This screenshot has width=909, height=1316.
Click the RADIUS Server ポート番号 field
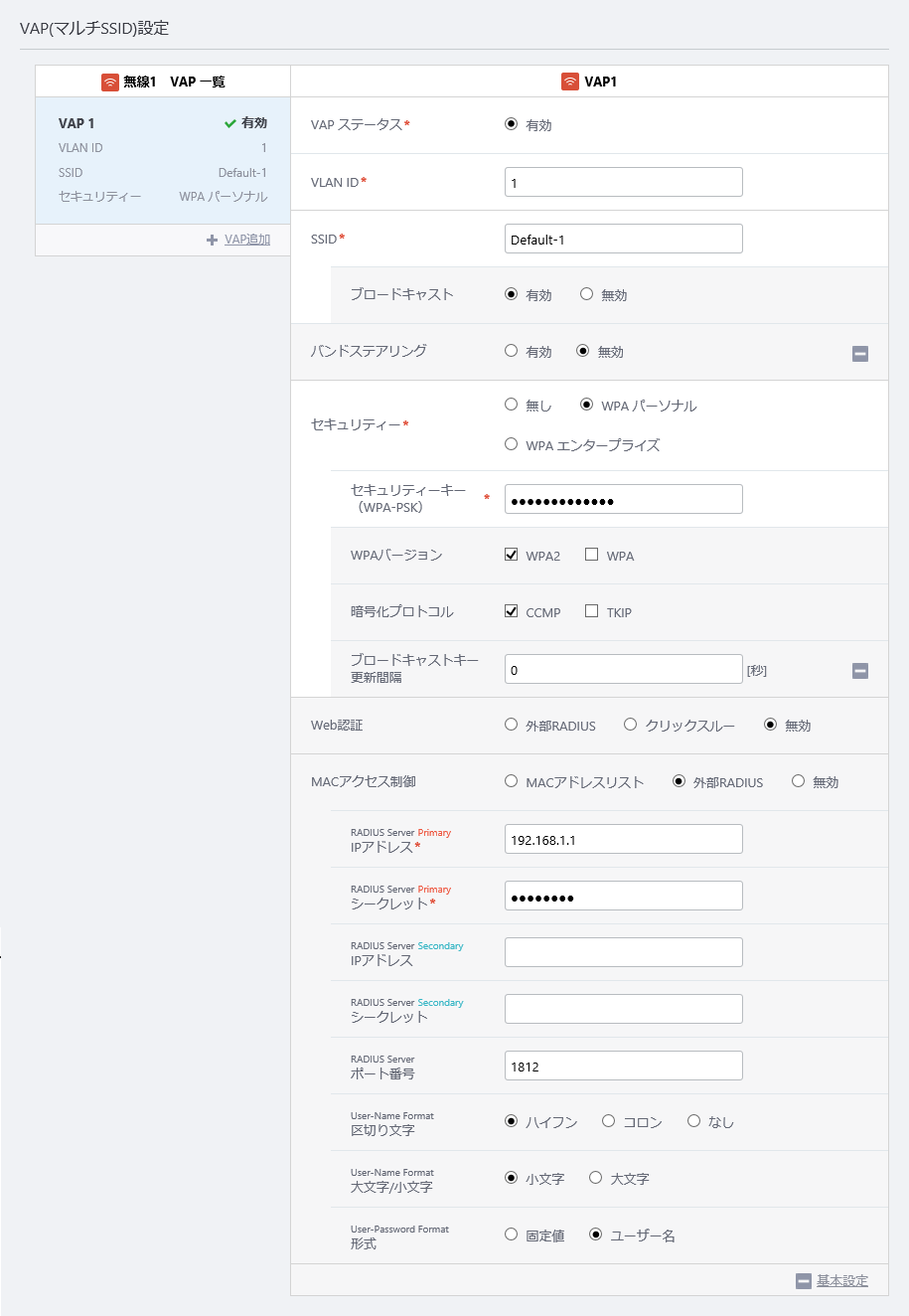click(623, 1066)
